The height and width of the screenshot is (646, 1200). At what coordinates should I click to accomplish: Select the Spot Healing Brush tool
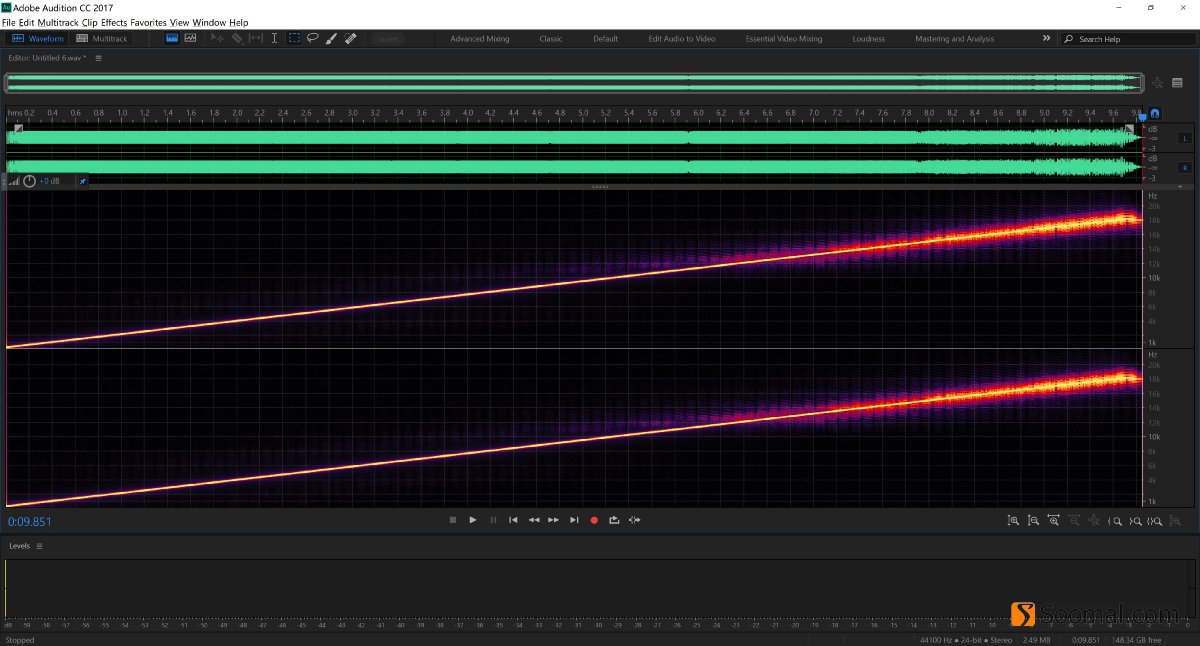tap(350, 38)
